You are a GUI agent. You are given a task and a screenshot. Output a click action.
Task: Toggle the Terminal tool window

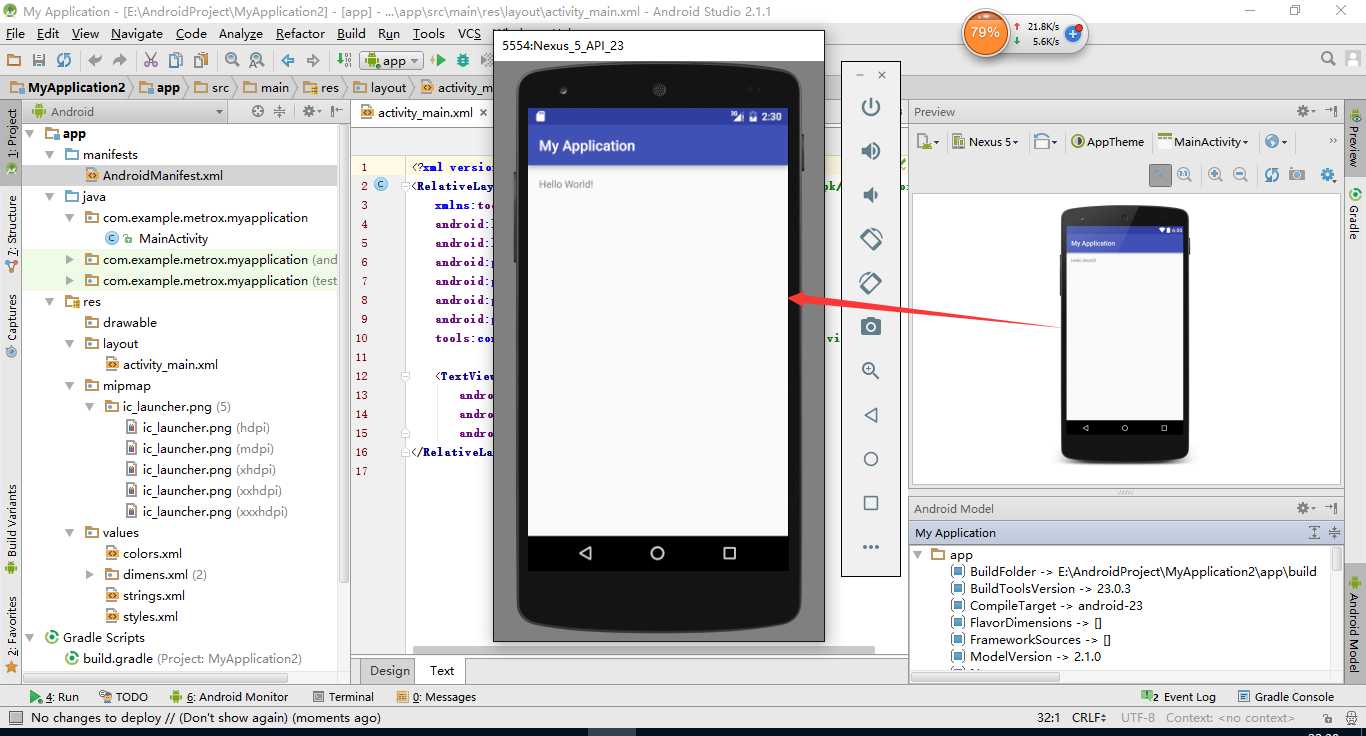[343, 697]
